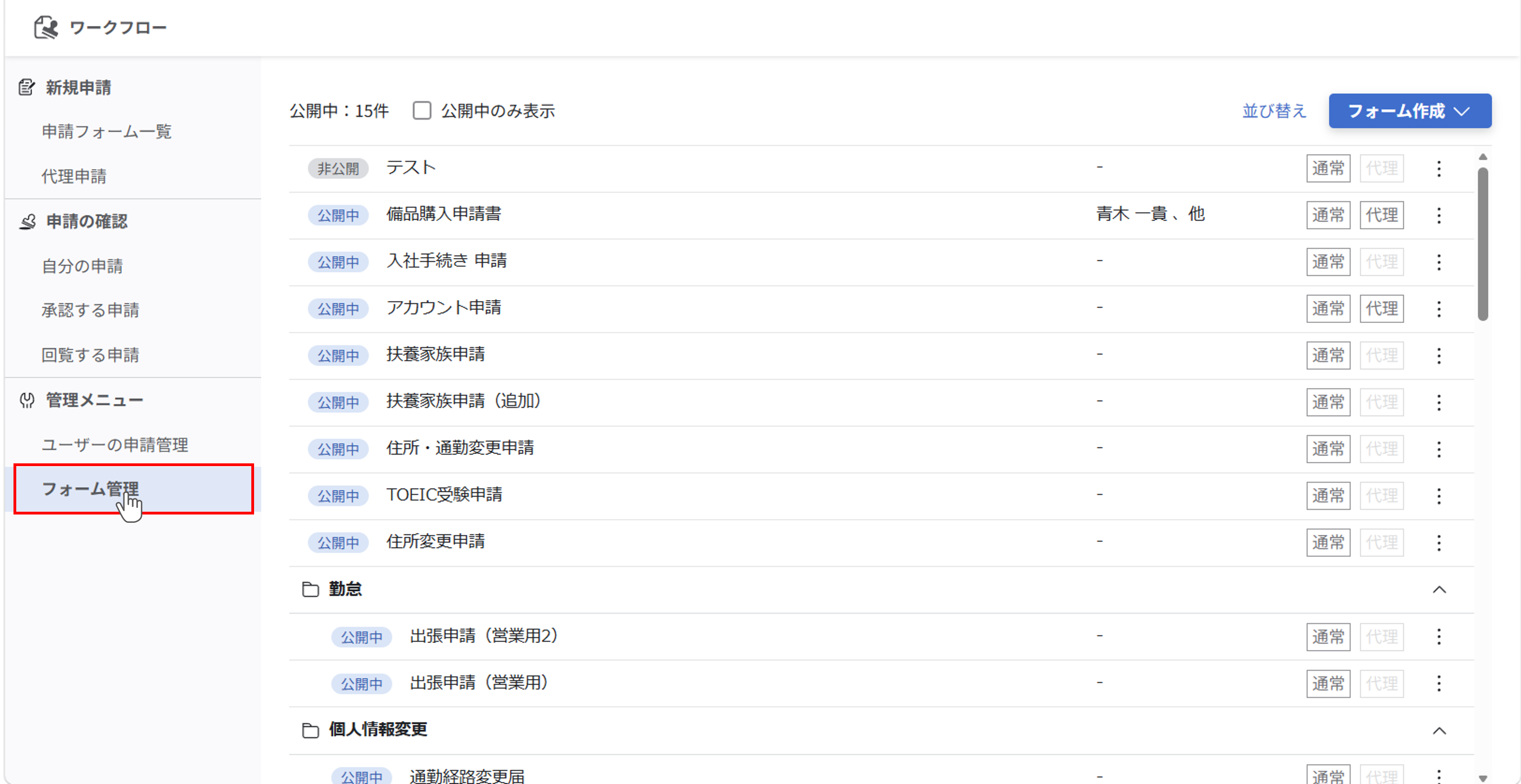Toggle 通常 for テスト form
The width and height of the screenshot is (1521, 784).
tap(1328, 168)
